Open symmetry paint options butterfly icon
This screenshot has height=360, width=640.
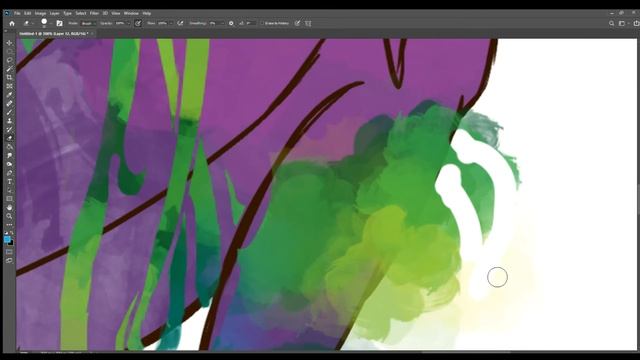point(308,24)
